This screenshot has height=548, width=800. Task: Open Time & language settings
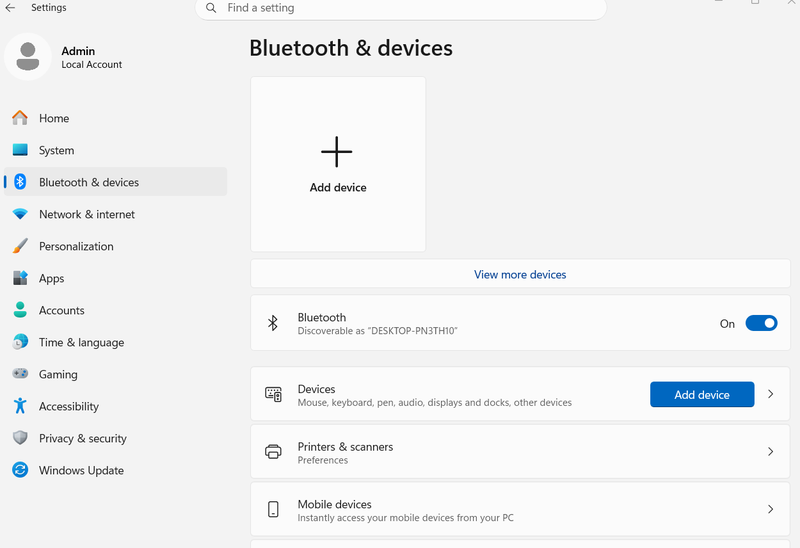pyautogui.click(x=115, y=342)
